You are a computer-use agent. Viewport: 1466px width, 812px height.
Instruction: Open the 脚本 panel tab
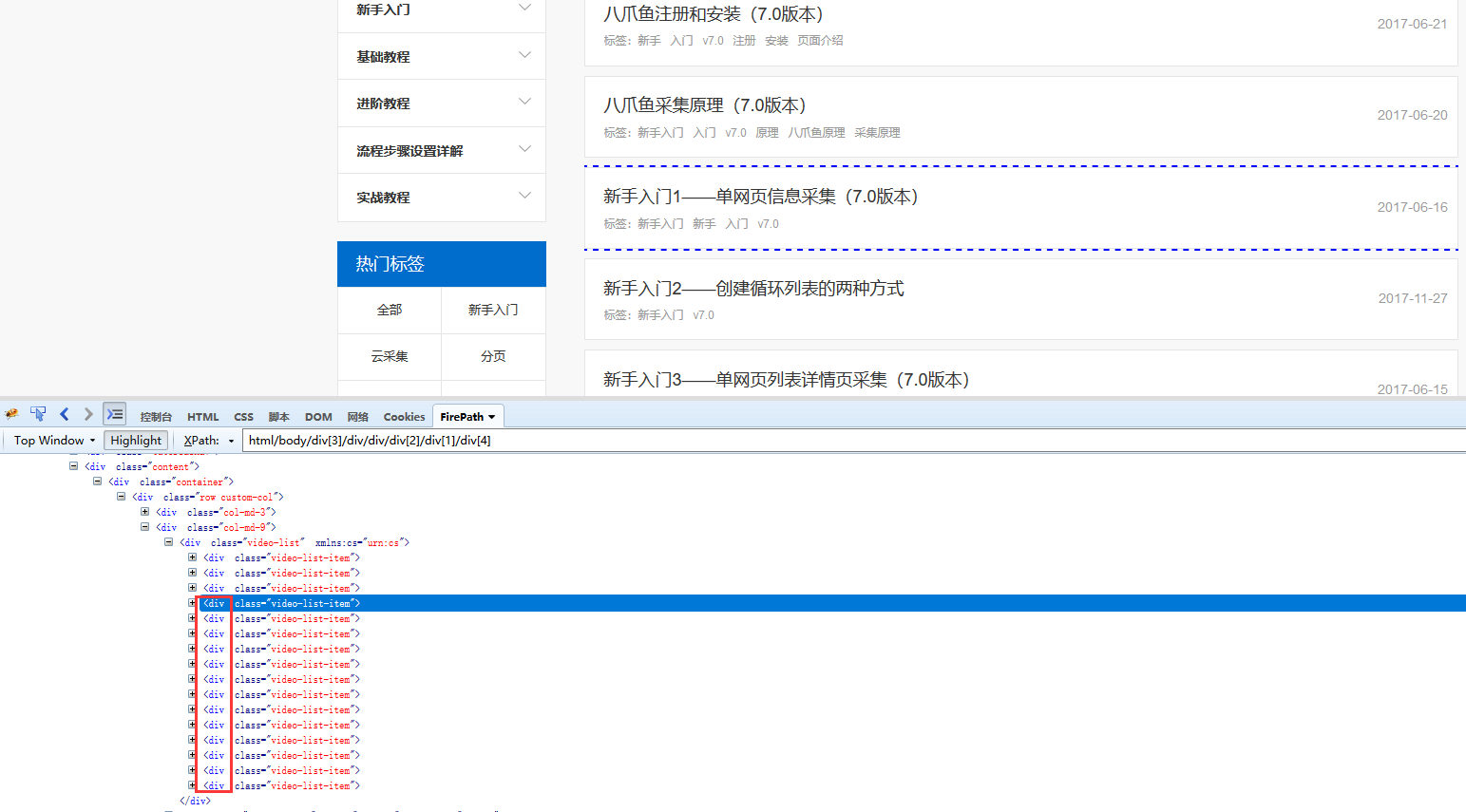(x=278, y=417)
